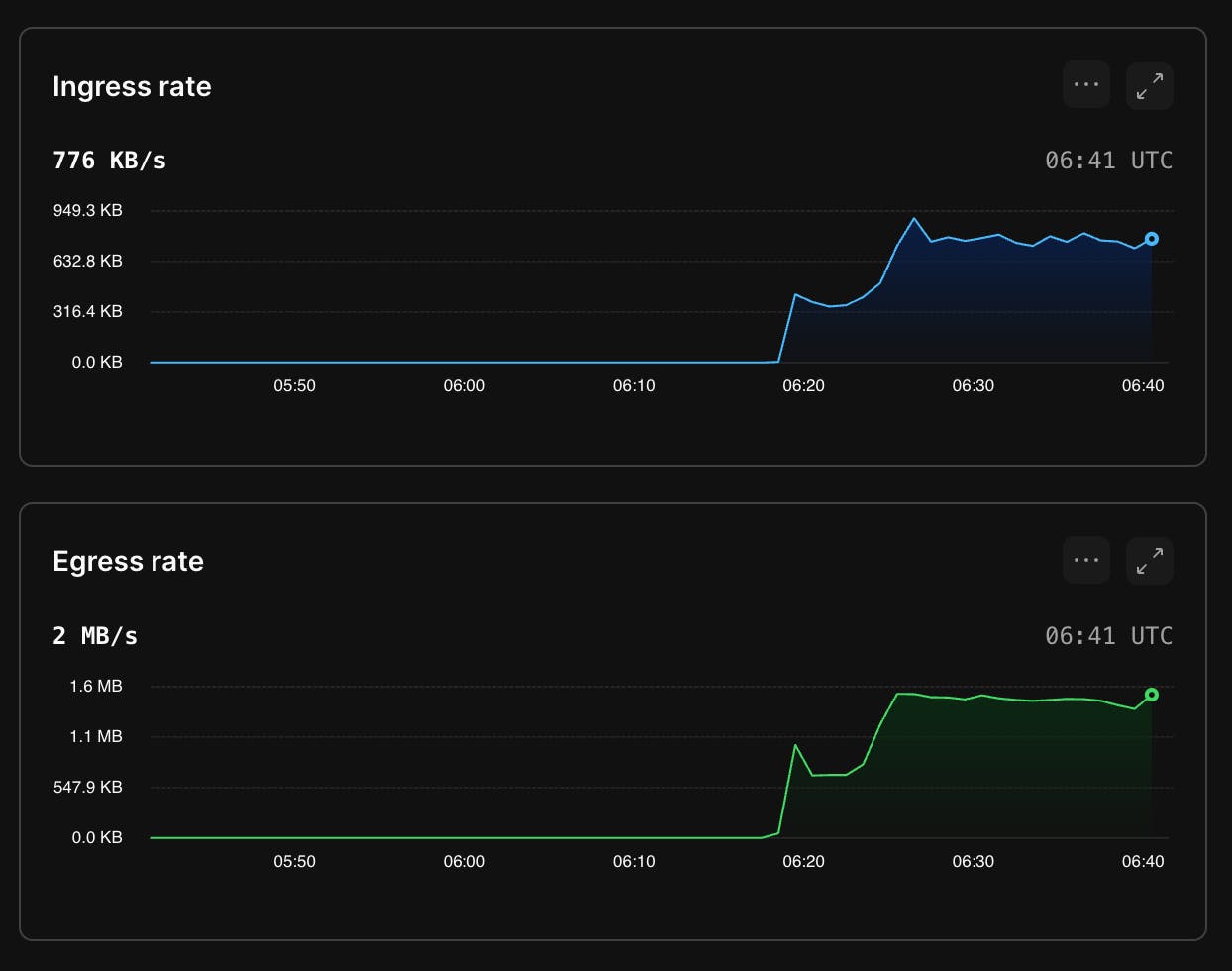Open the Egress rate more options menu
The height and width of the screenshot is (971, 1232).
[1086, 561]
